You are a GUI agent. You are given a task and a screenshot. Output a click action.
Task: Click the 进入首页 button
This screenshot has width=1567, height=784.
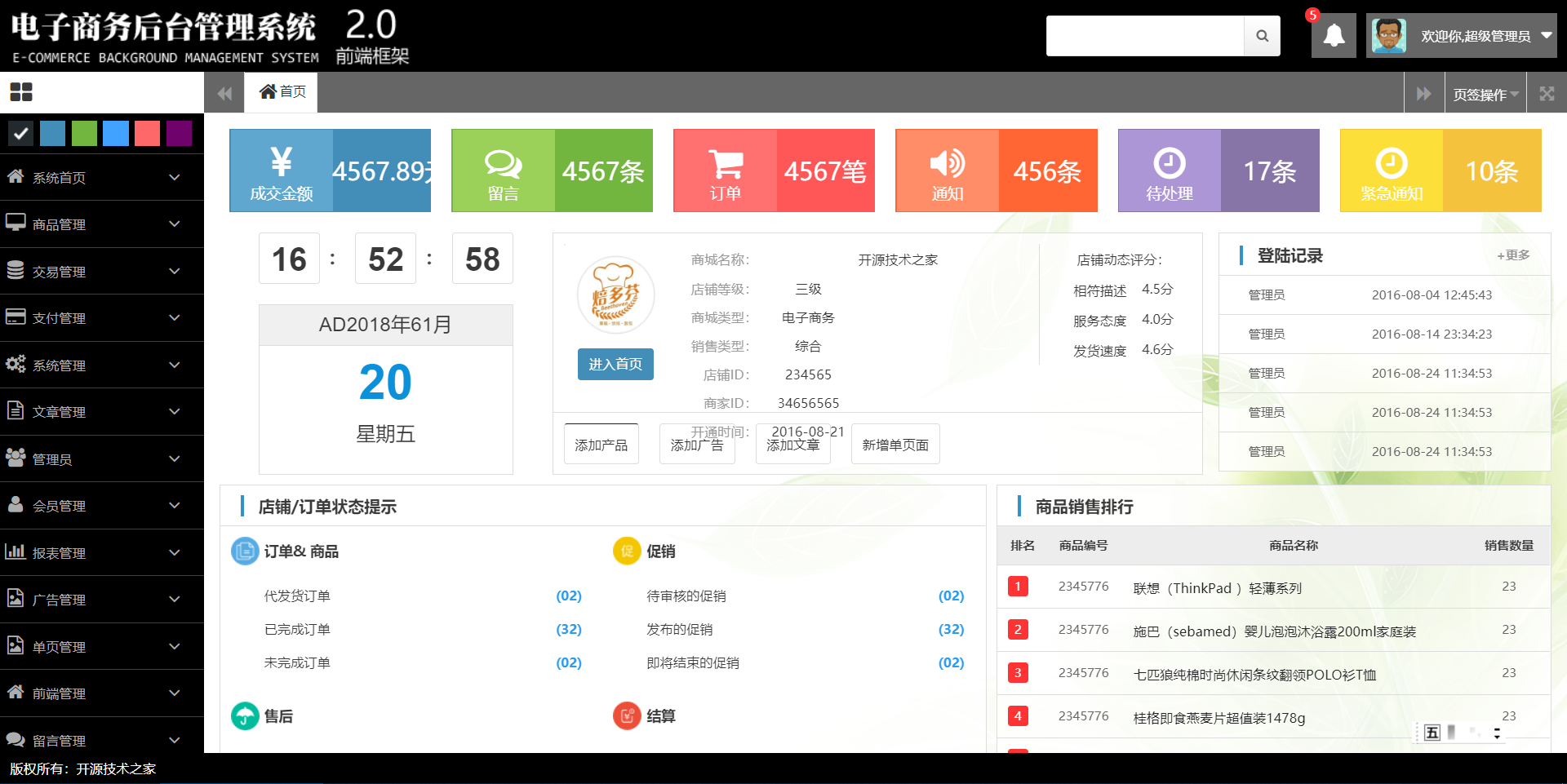(x=615, y=364)
